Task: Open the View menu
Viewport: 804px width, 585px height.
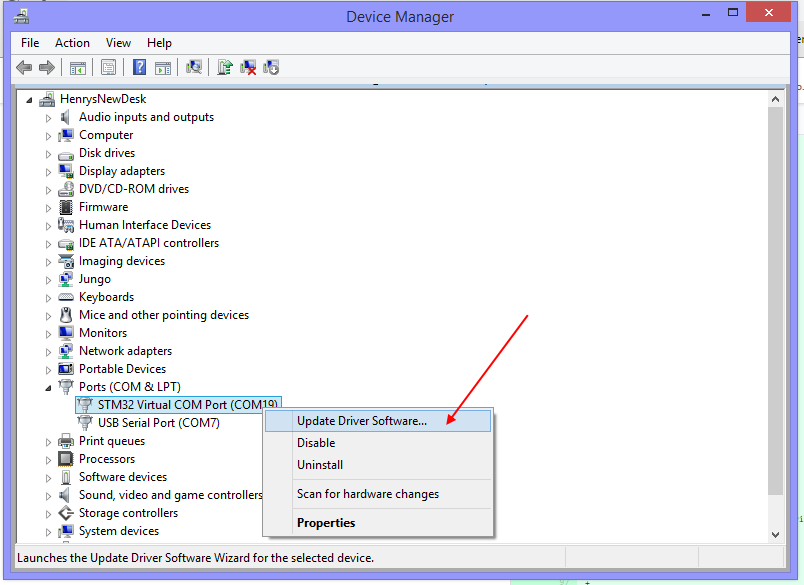Action: 118,43
